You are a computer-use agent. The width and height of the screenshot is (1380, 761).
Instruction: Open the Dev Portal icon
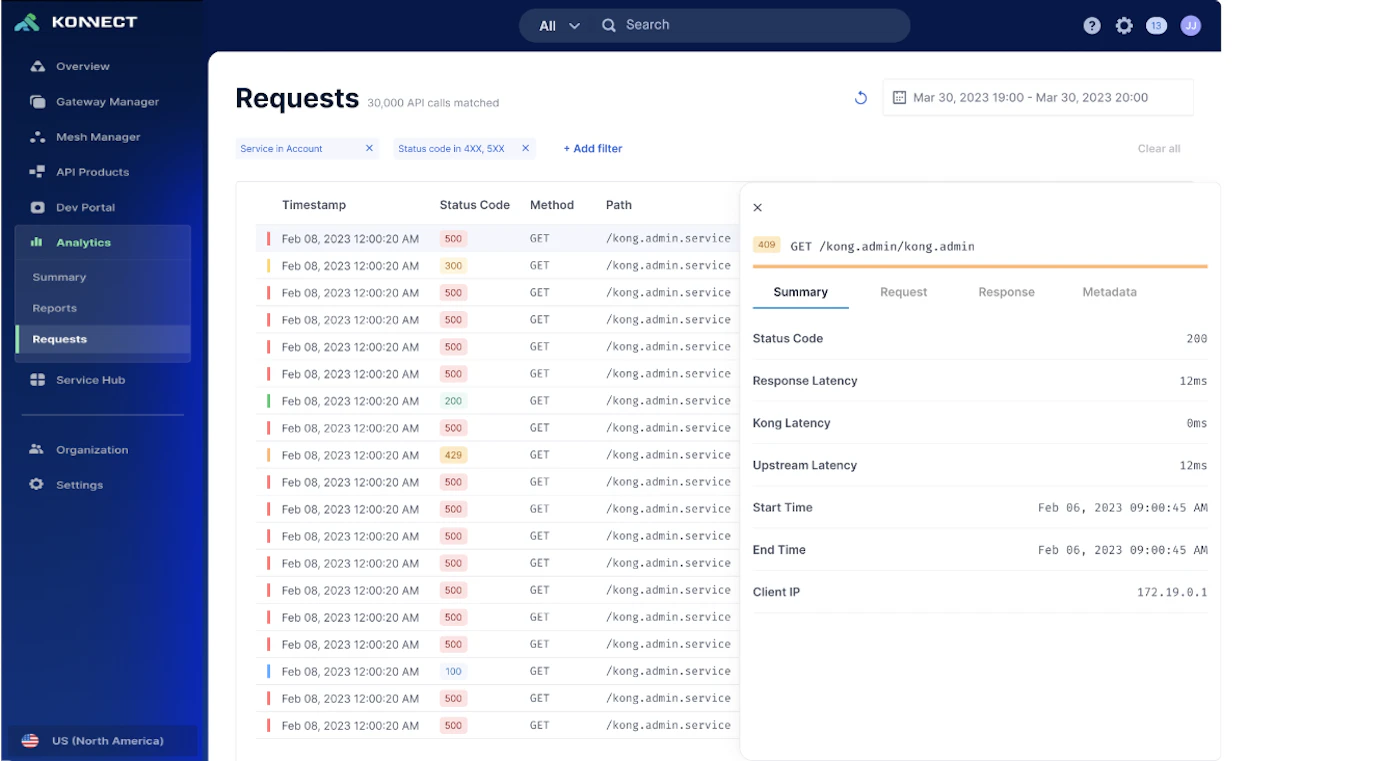38,208
